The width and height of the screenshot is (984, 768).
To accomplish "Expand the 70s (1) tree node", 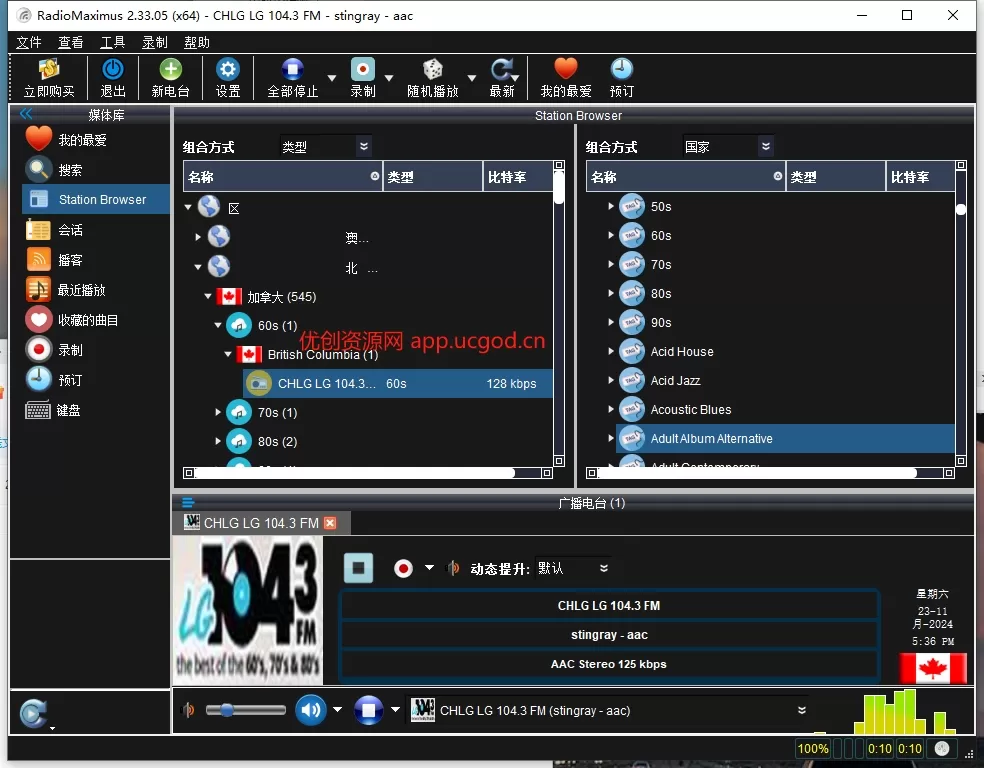I will pos(218,412).
